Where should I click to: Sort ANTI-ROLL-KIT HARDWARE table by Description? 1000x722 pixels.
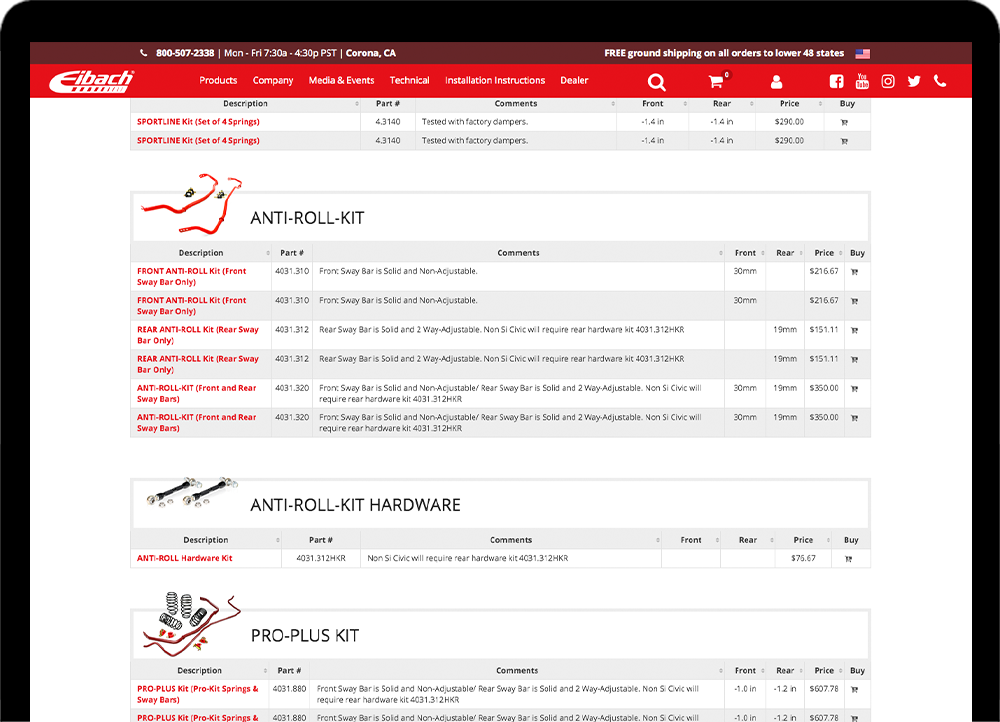(205, 540)
